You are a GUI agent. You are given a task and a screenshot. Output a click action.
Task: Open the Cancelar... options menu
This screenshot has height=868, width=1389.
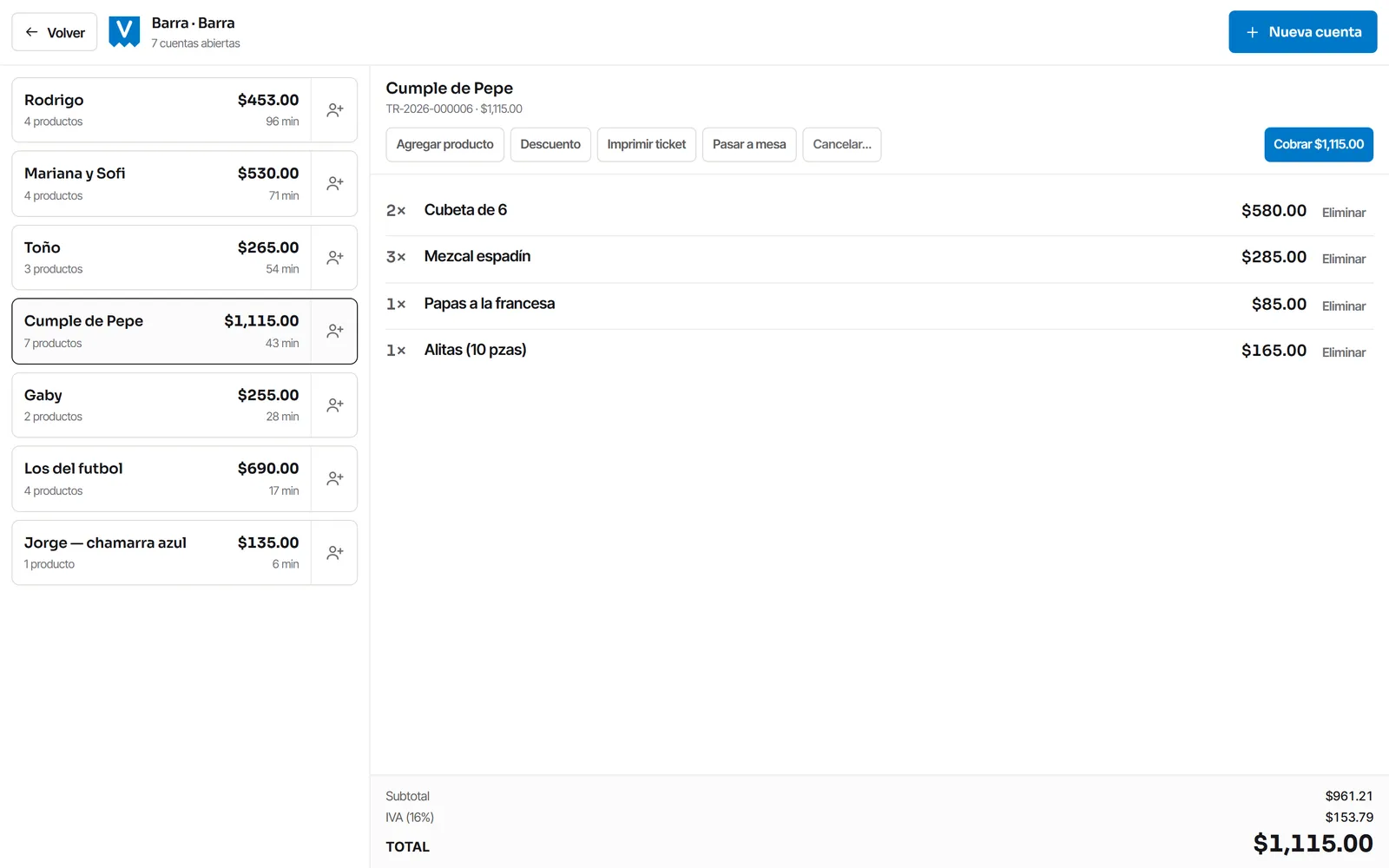click(x=842, y=145)
